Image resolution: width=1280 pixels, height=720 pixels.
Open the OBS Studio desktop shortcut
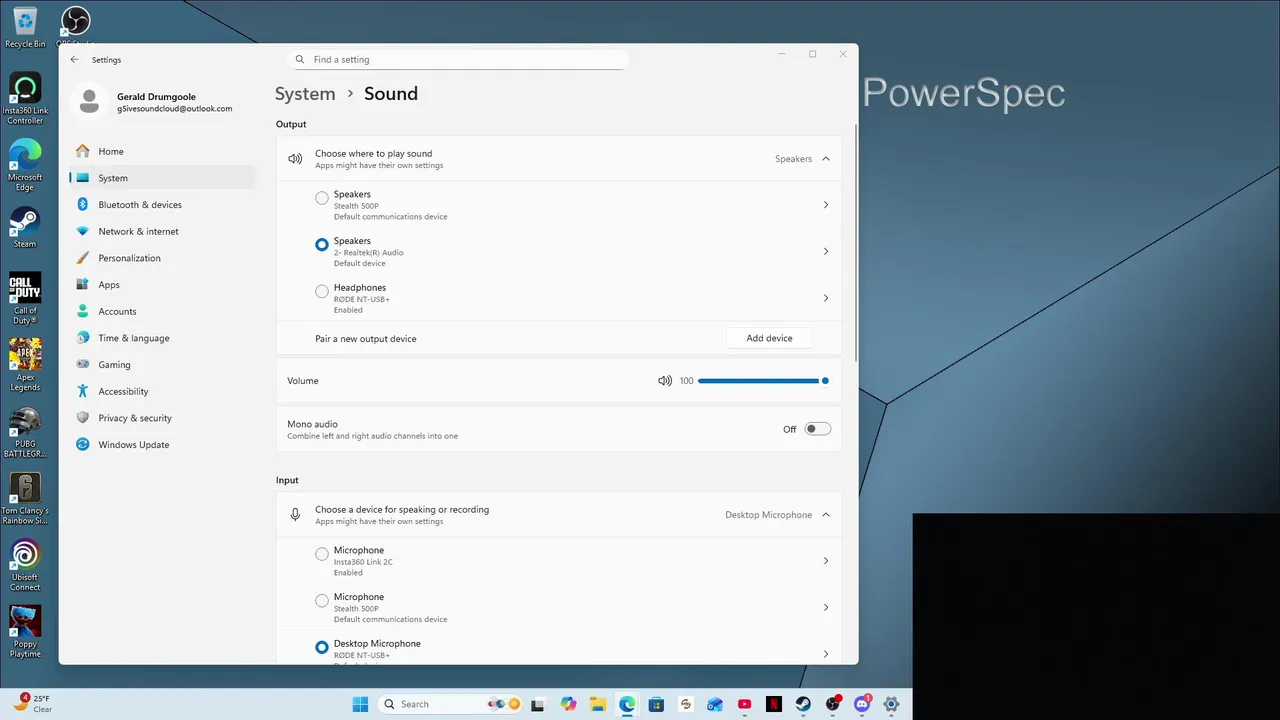click(x=75, y=25)
